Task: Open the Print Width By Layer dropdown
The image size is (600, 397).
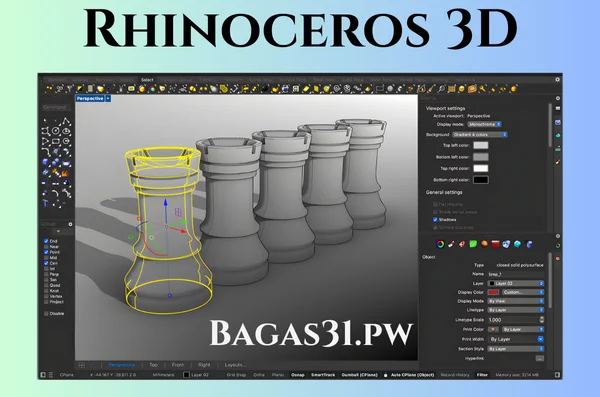Action: click(516, 339)
